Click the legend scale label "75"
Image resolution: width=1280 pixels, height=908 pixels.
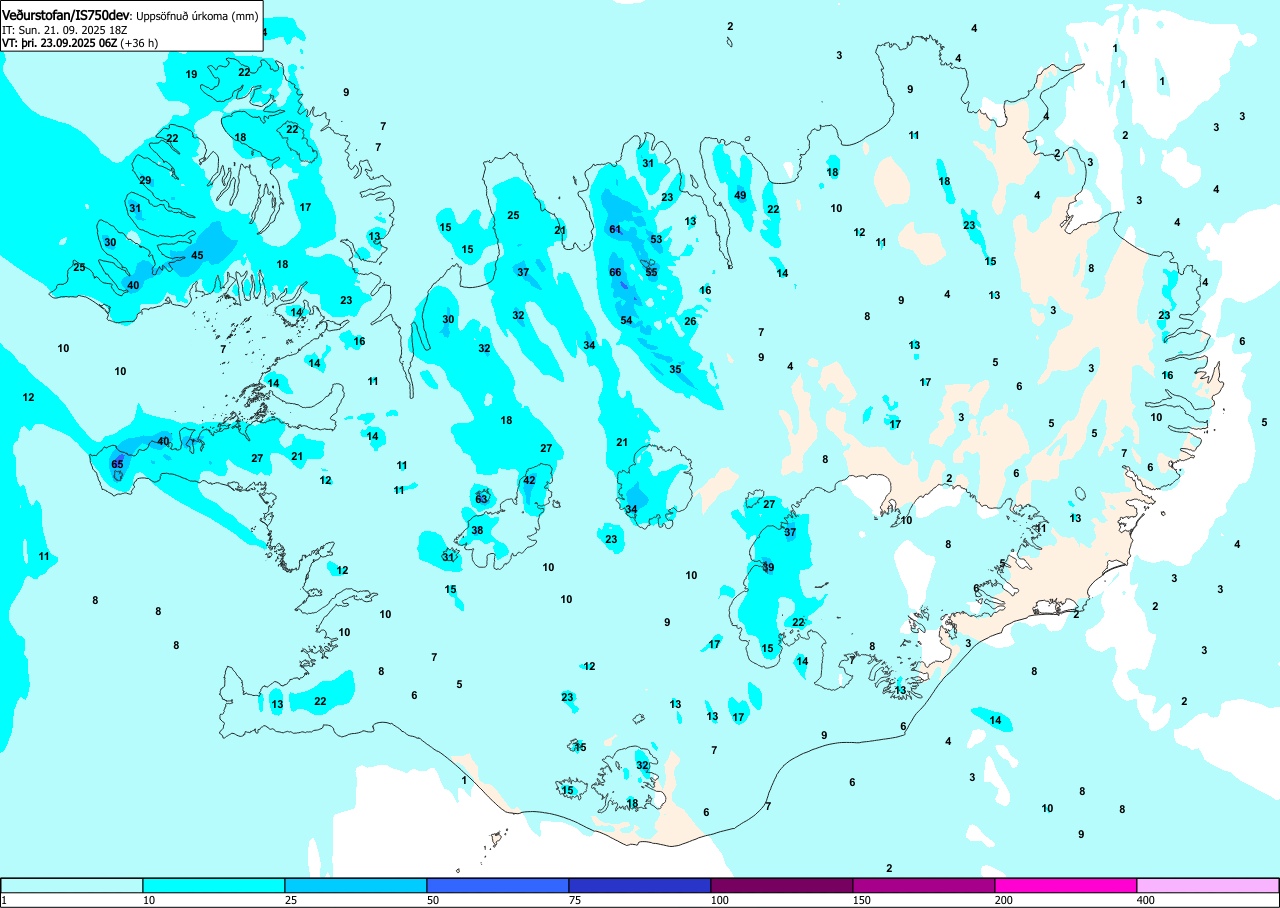coord(576,901)
